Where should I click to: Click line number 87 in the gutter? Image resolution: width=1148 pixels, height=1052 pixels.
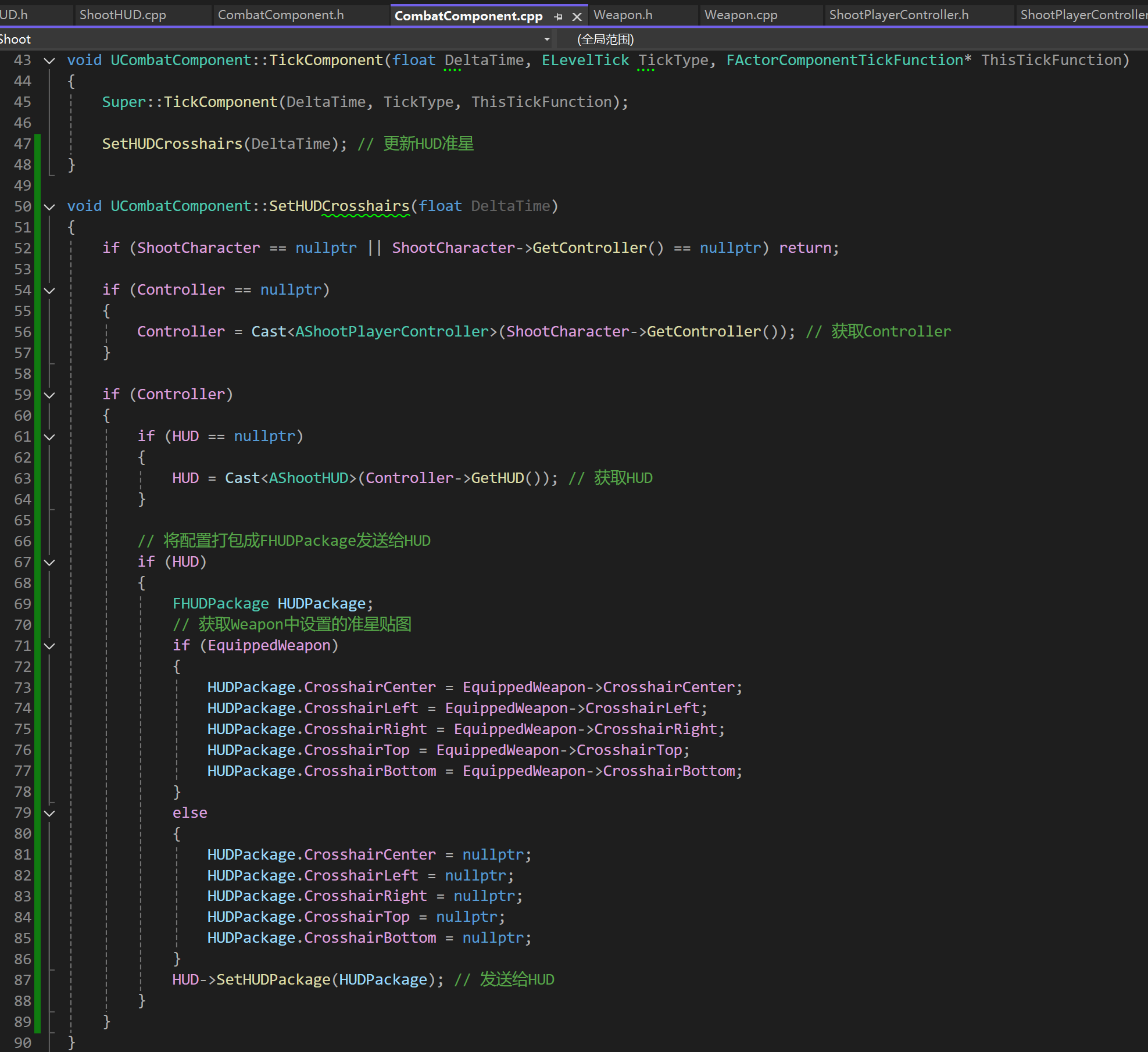click(x=23, y=980)
